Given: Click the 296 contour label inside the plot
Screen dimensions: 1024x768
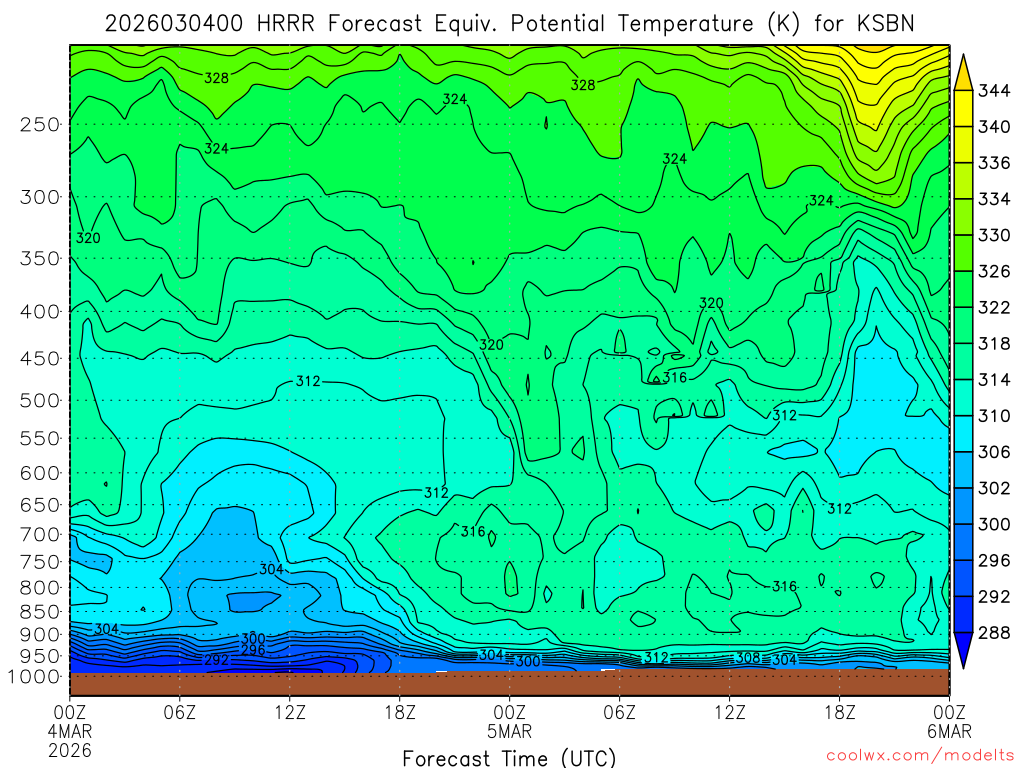Looking at the screenshot, I should pyautogui.click(x=253, y=650).
